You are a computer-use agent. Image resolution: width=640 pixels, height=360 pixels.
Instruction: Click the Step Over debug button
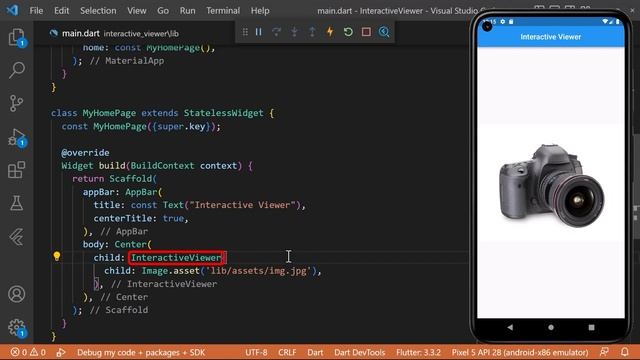coord(276,32)
